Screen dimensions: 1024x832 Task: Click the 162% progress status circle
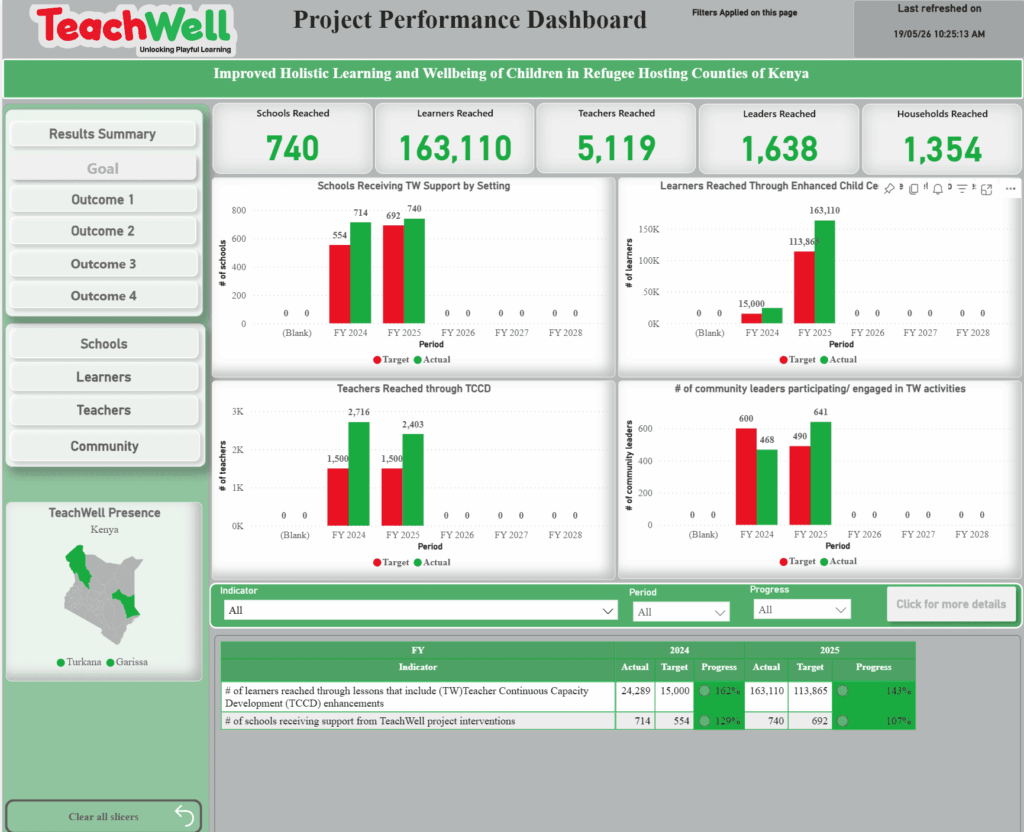point(704,691)
